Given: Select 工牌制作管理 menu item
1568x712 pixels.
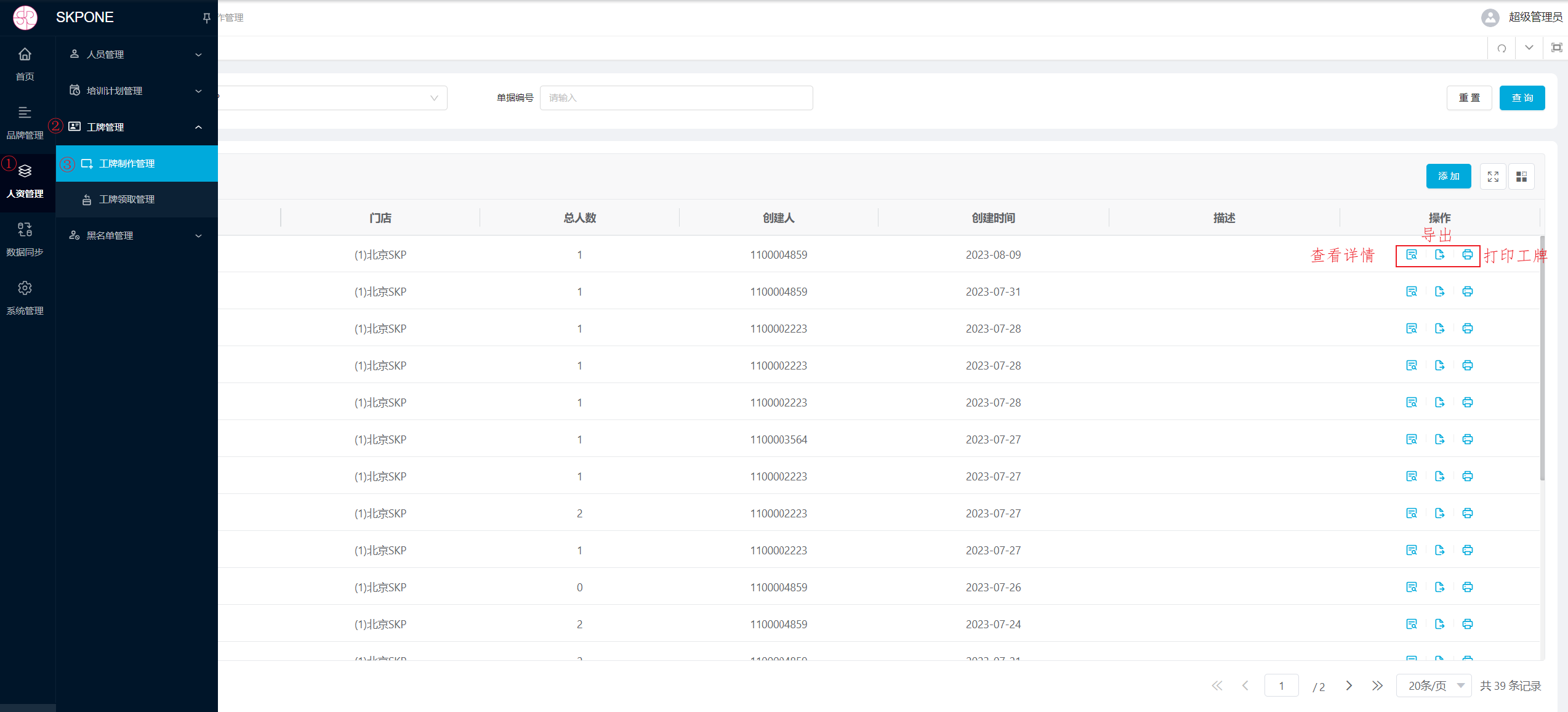Looking at the screenshot, I should pos(137,163).
